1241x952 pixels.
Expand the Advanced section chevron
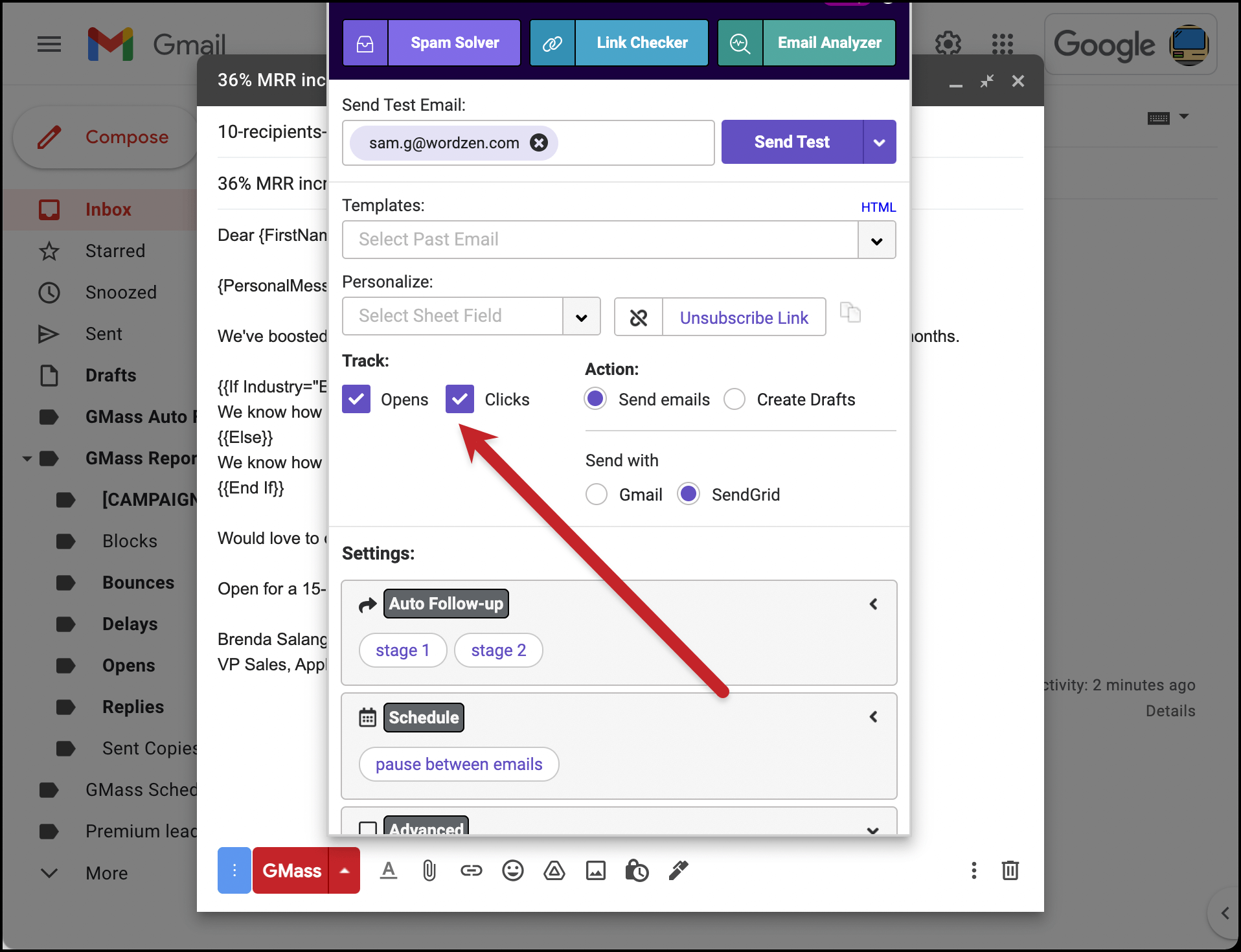click(873, 830)
